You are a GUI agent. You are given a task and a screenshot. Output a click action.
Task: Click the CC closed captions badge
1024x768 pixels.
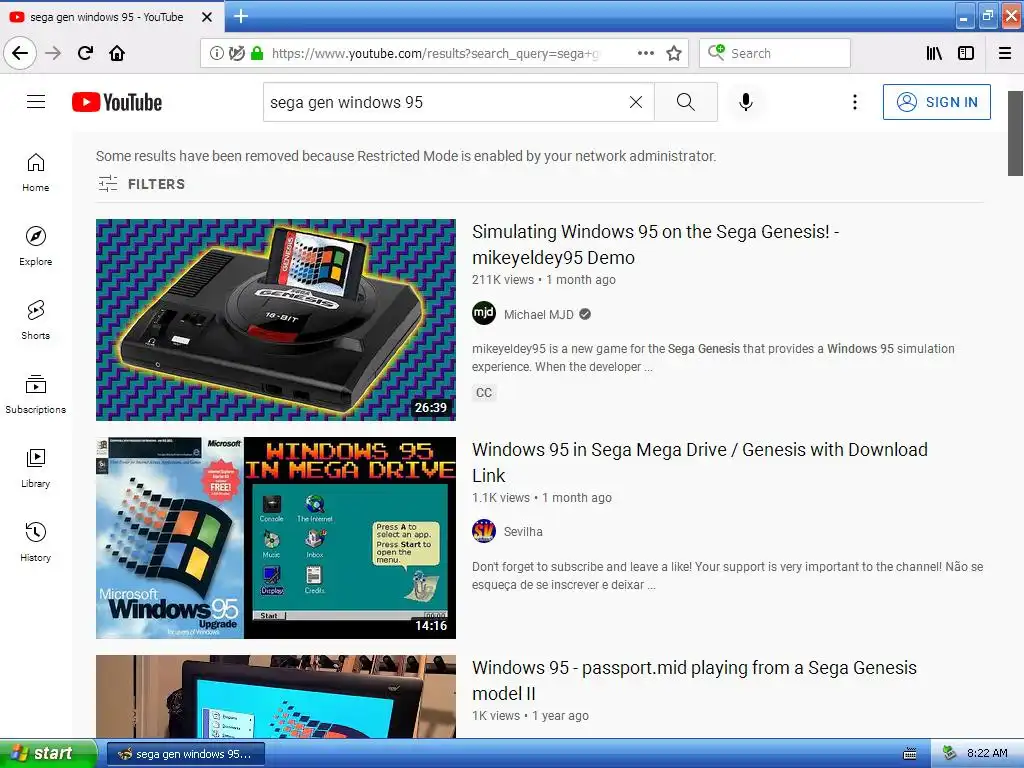coord(484,392)
